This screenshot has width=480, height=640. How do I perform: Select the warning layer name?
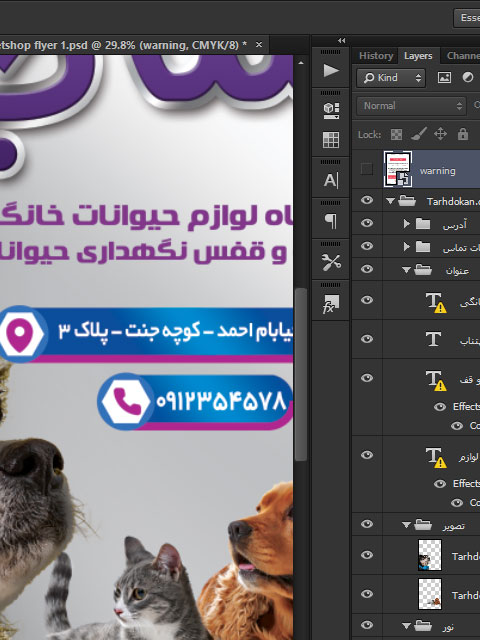(x=438, y=171)
